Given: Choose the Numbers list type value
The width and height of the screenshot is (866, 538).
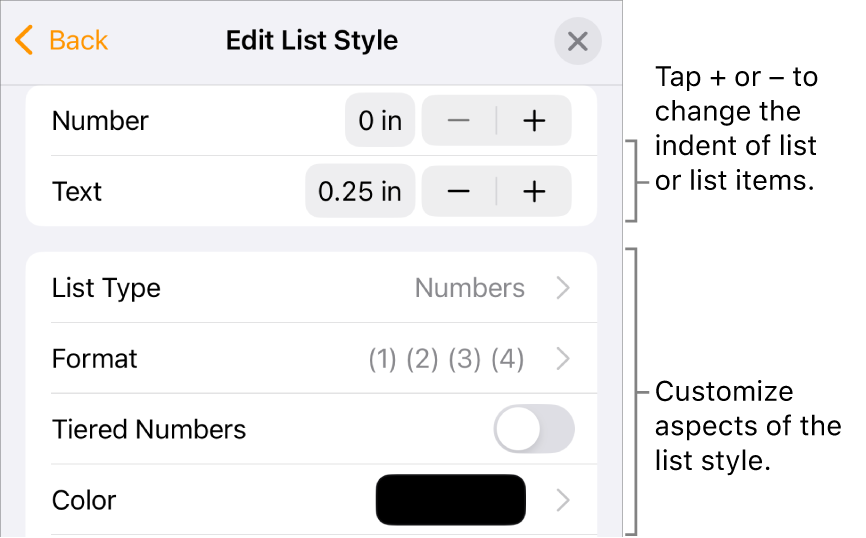Looking at the screenshot, I should 470,288.
